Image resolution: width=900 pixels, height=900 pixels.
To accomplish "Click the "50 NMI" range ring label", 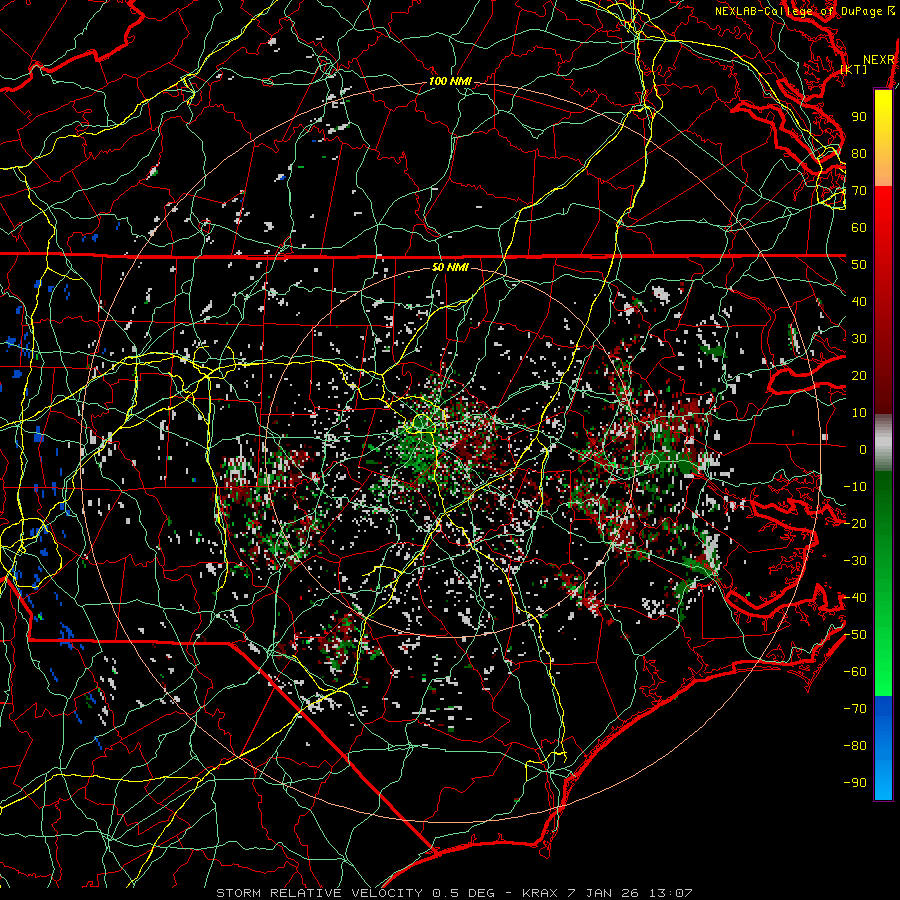I will pyautogui.click(x=450, y=267).
